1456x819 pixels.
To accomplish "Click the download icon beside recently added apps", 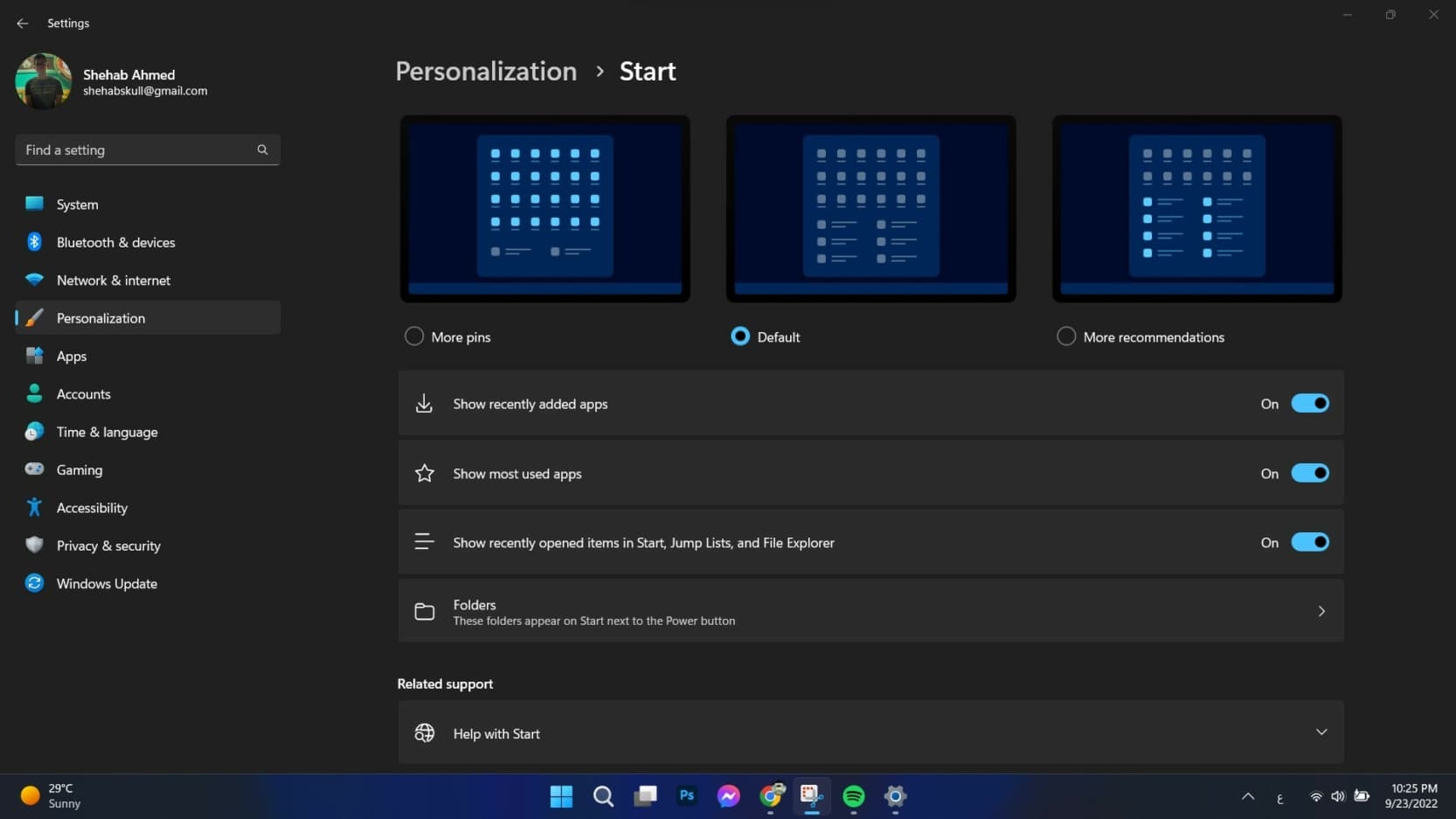I will (x=424, y=403).
